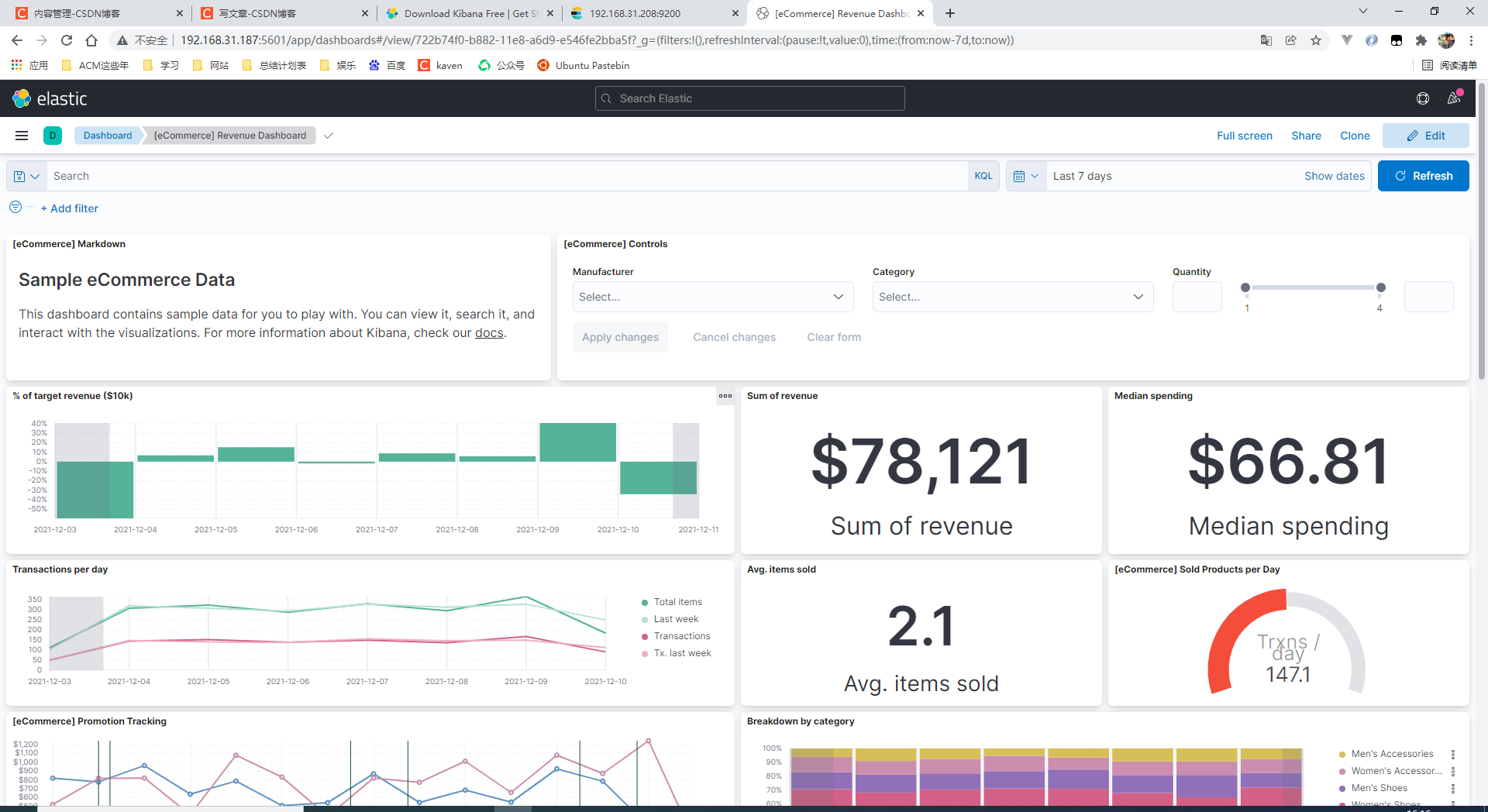Click the Quantity range slider track
The image size is (1488, 812).
(x=1313, y=287)
